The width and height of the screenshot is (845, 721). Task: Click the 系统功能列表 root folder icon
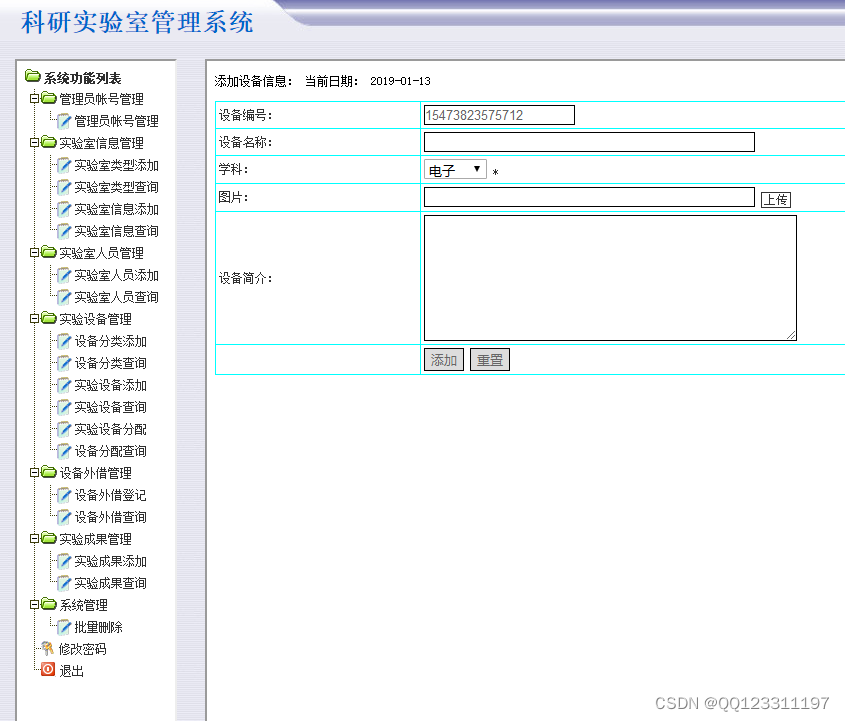tap(33, 76)
